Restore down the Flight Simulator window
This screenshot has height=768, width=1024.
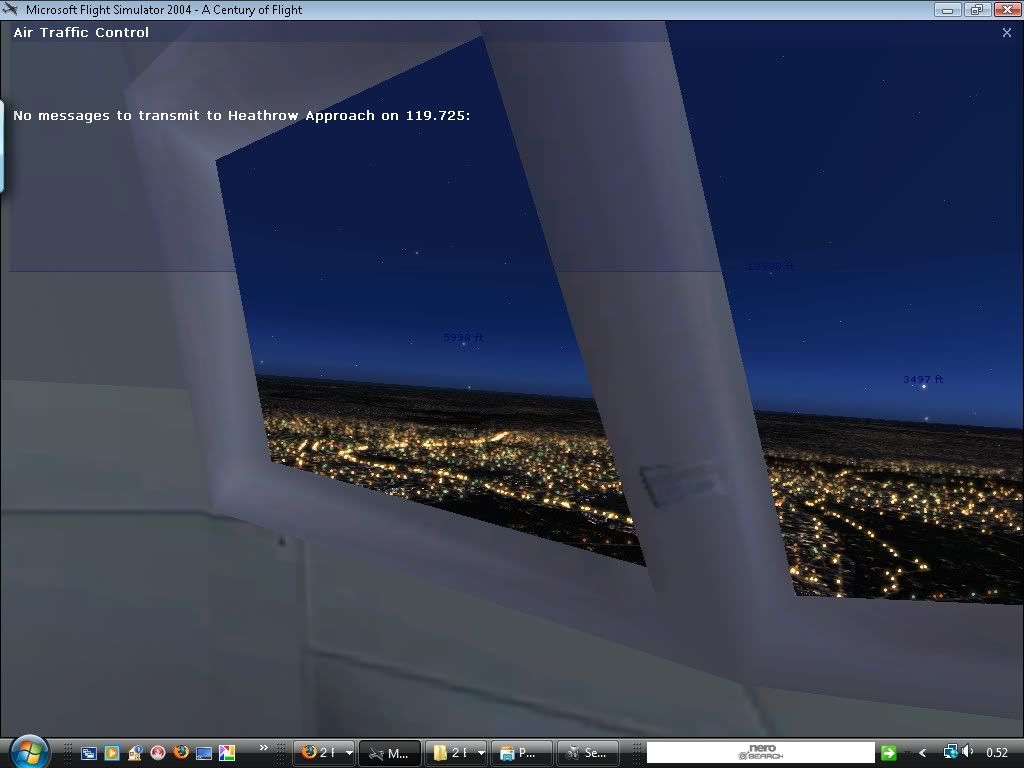tap(977, 9)
